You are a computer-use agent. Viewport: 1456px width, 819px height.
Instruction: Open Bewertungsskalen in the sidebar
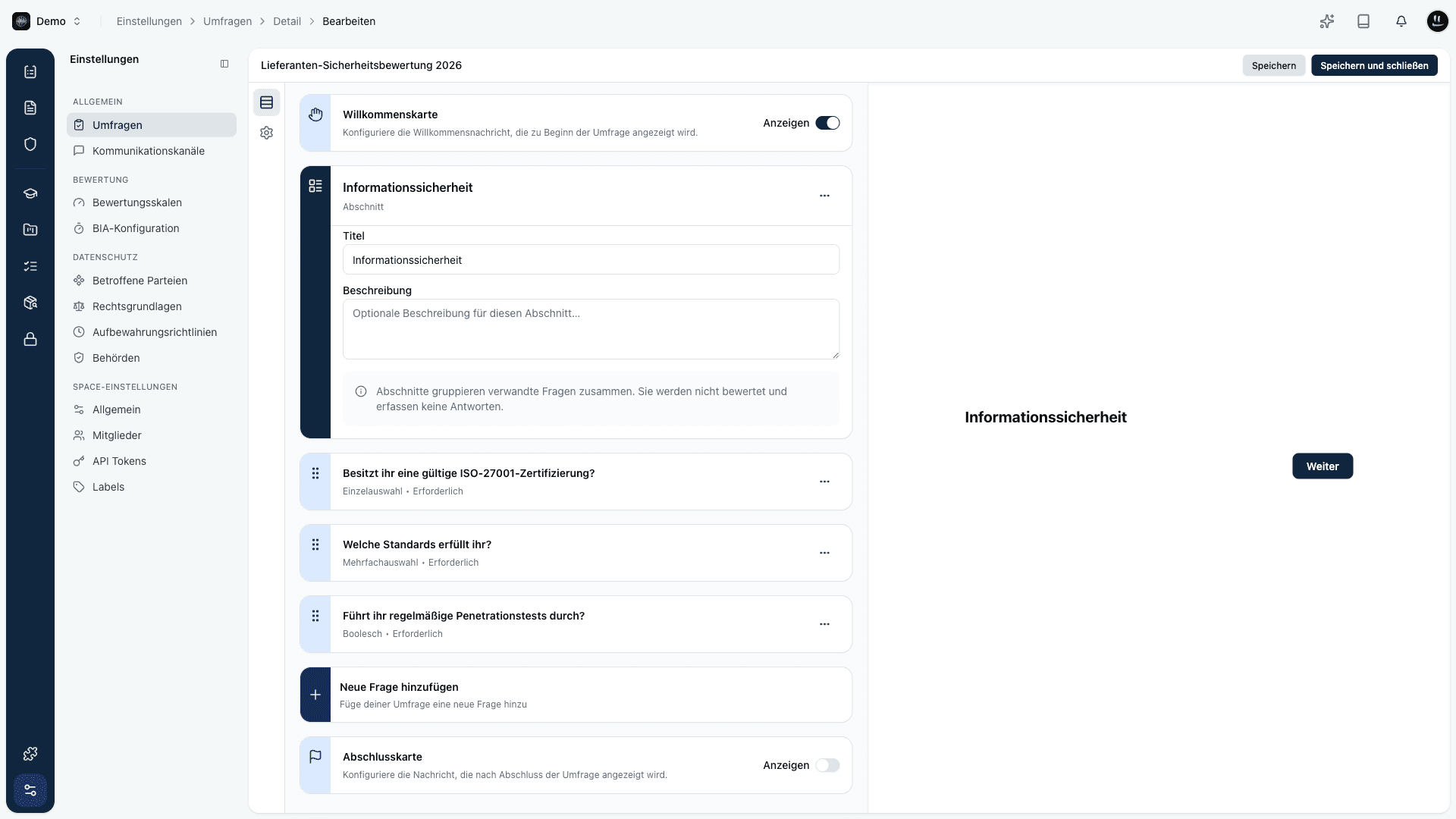tap(152, 202)
